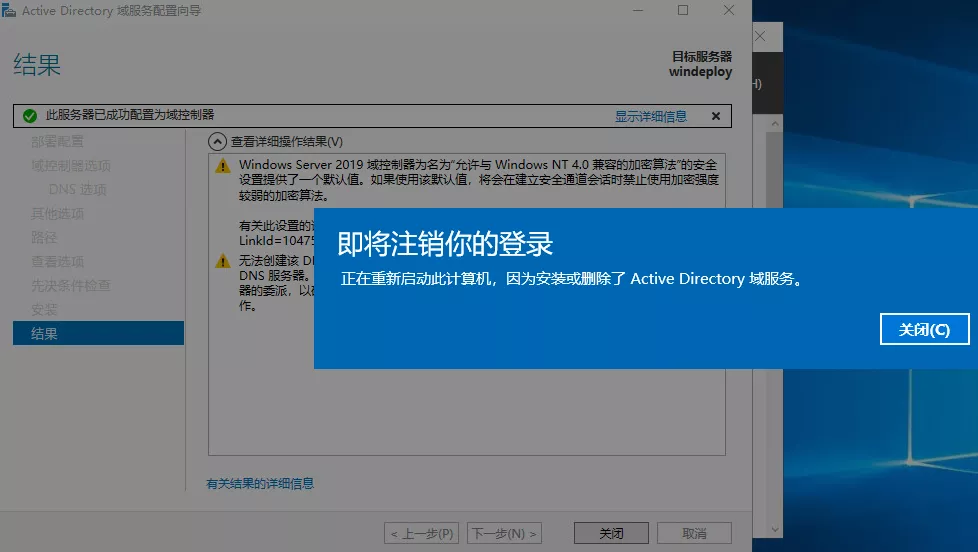Viewport: 978px width, 552px height.
Task: Select the 部署配置 step in the sidebar
Action: [x=58, y=142]
